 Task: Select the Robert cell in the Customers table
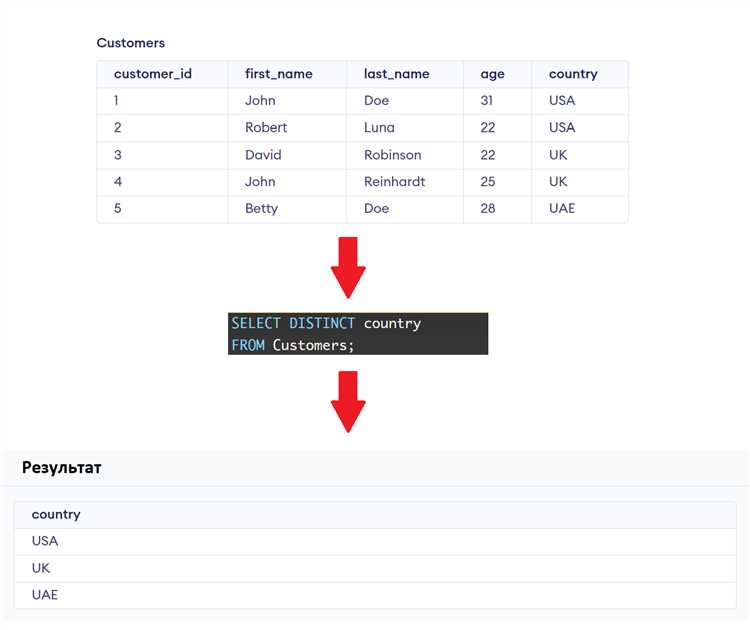pyautogui.click(x=266, y=128)
